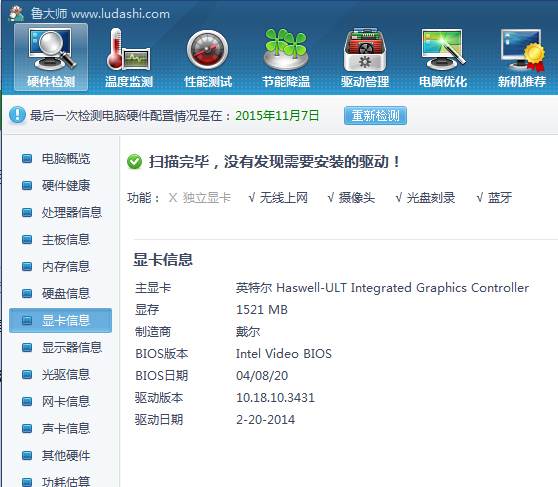Click the driver date 2-20-2014
This screenshot has height=487, width=558.
click(x=265, y=420)
